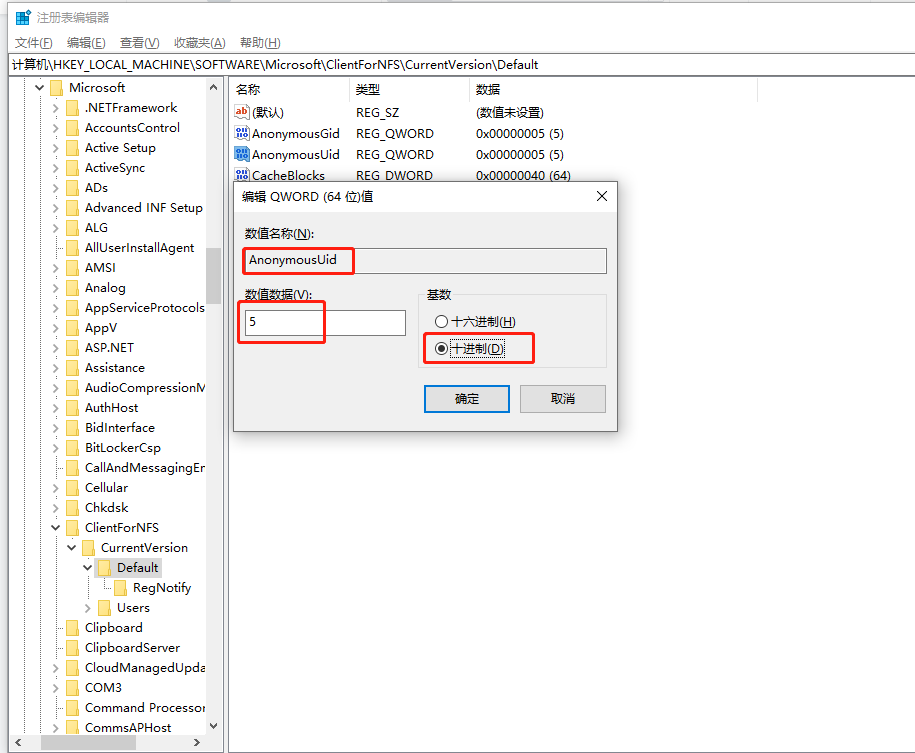The height and width of the screenshot is (753, 915).
Task: Expand the Users subkey
Action: pyautogui.click(x=88, y=608)
